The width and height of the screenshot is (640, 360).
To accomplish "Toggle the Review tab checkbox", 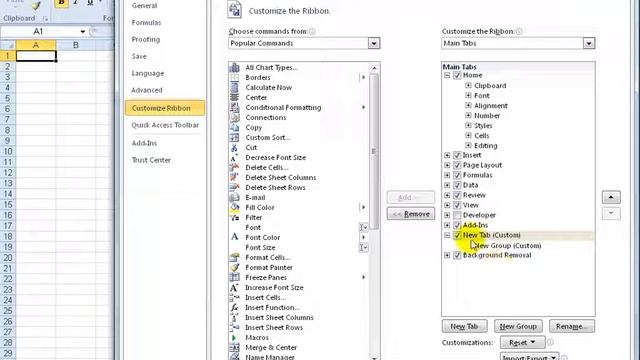I will [457, 195].
